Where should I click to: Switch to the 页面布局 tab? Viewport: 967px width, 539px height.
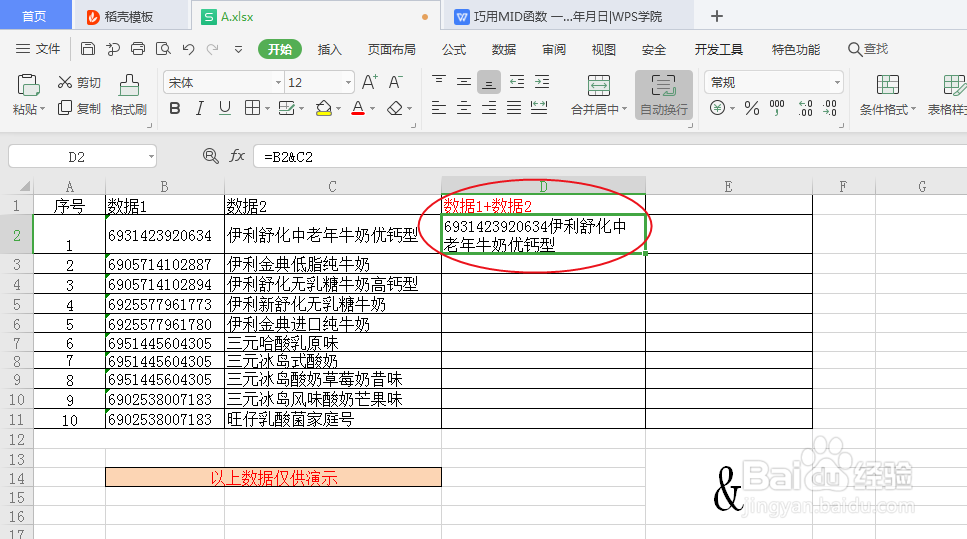click(x=392, y=49)
